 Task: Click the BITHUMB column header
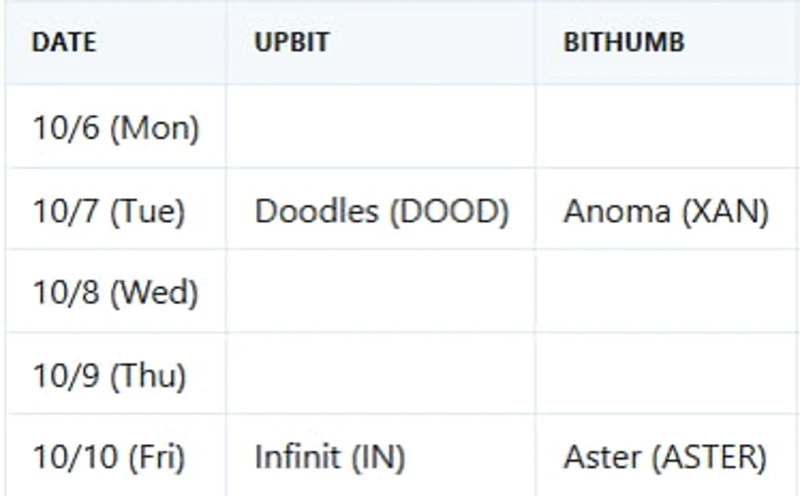[624, 44]
